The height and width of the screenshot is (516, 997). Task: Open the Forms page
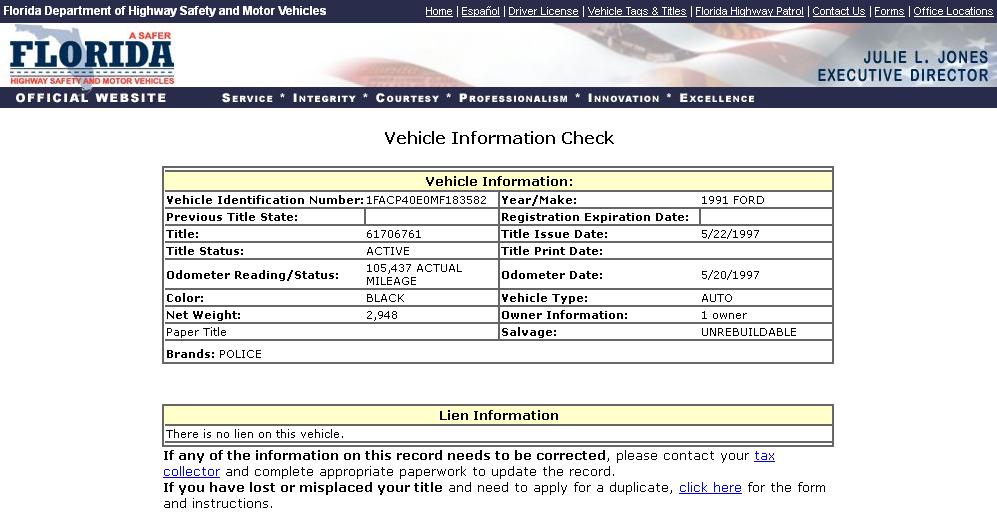(x=889, y=11)
